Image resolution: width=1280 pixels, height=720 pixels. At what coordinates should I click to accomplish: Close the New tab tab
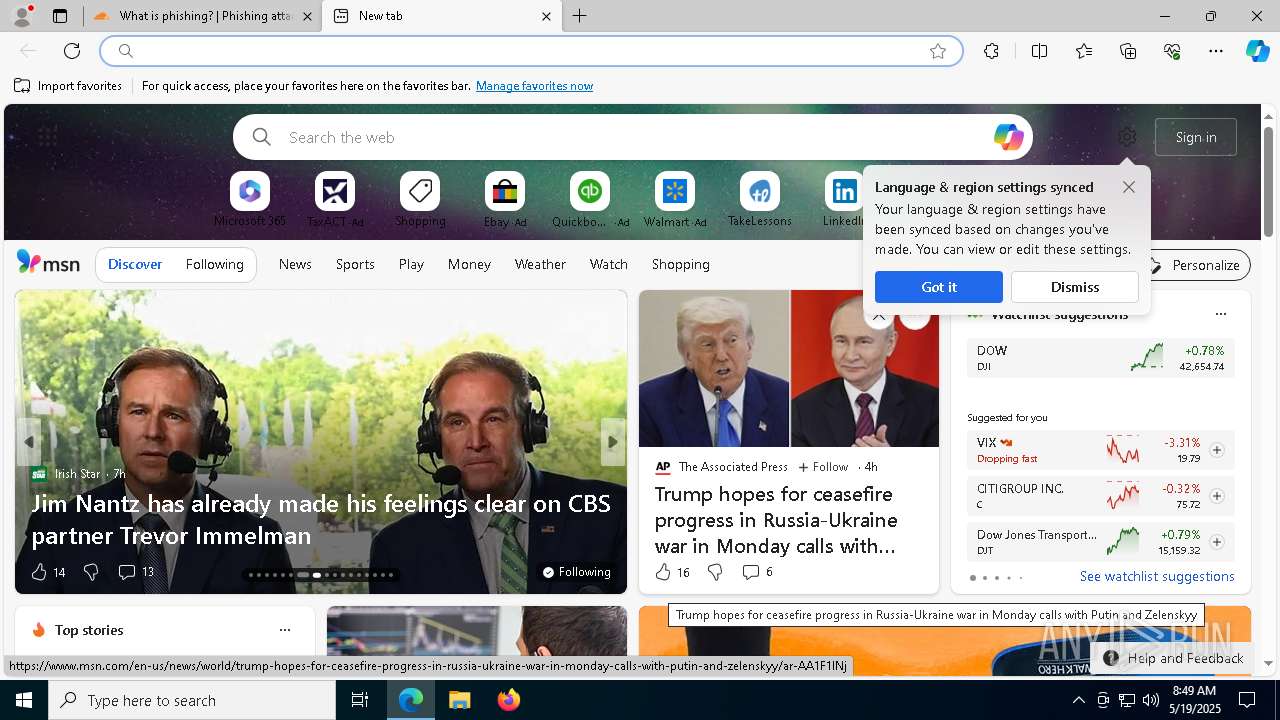(x=546, y=16)
